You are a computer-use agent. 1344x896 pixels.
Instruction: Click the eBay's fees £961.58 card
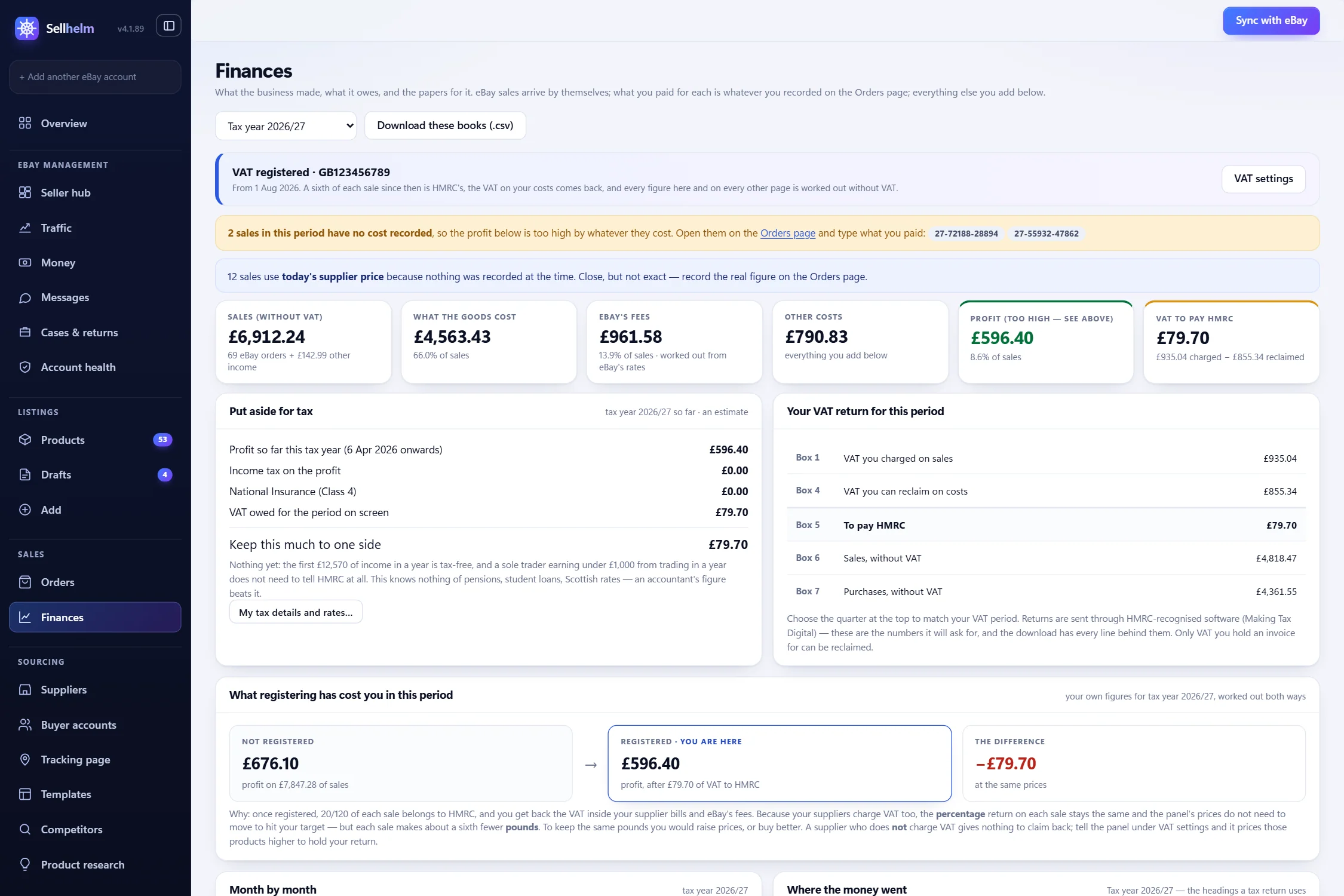point(674,342)
